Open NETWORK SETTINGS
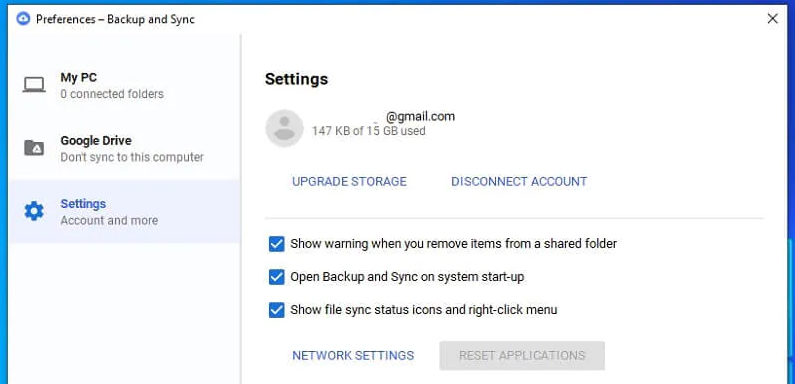This screenshot has width=795, height=384. click(353, 356)
